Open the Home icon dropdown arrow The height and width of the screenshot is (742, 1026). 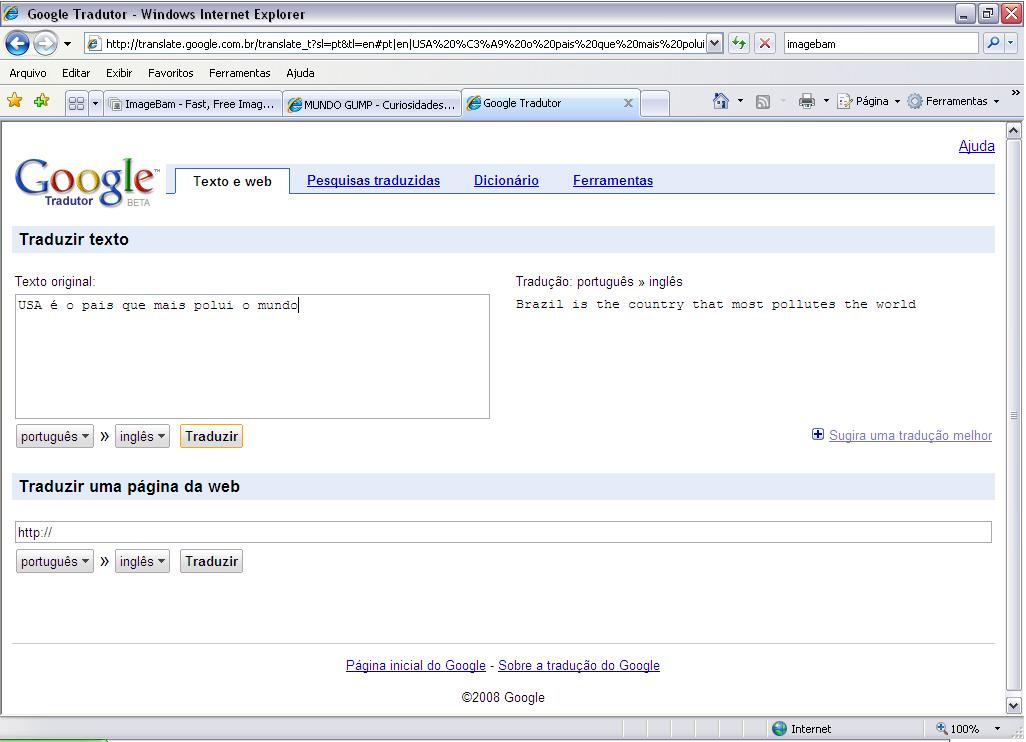740,101
